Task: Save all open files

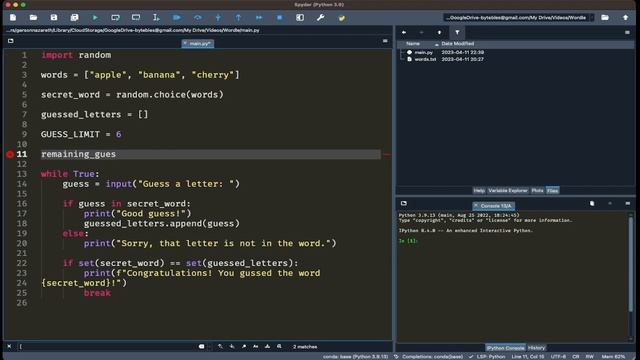Action: [x=74, y=18]
